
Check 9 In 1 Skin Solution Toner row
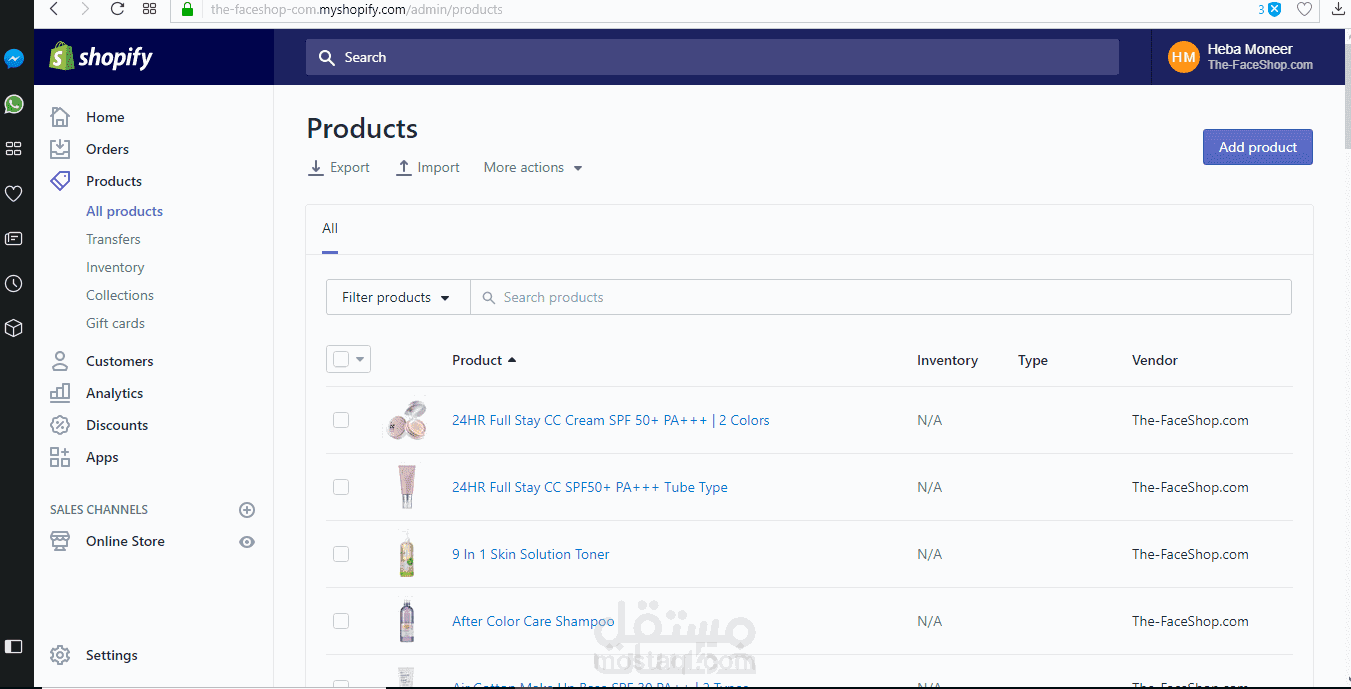[x=341, y=554]
